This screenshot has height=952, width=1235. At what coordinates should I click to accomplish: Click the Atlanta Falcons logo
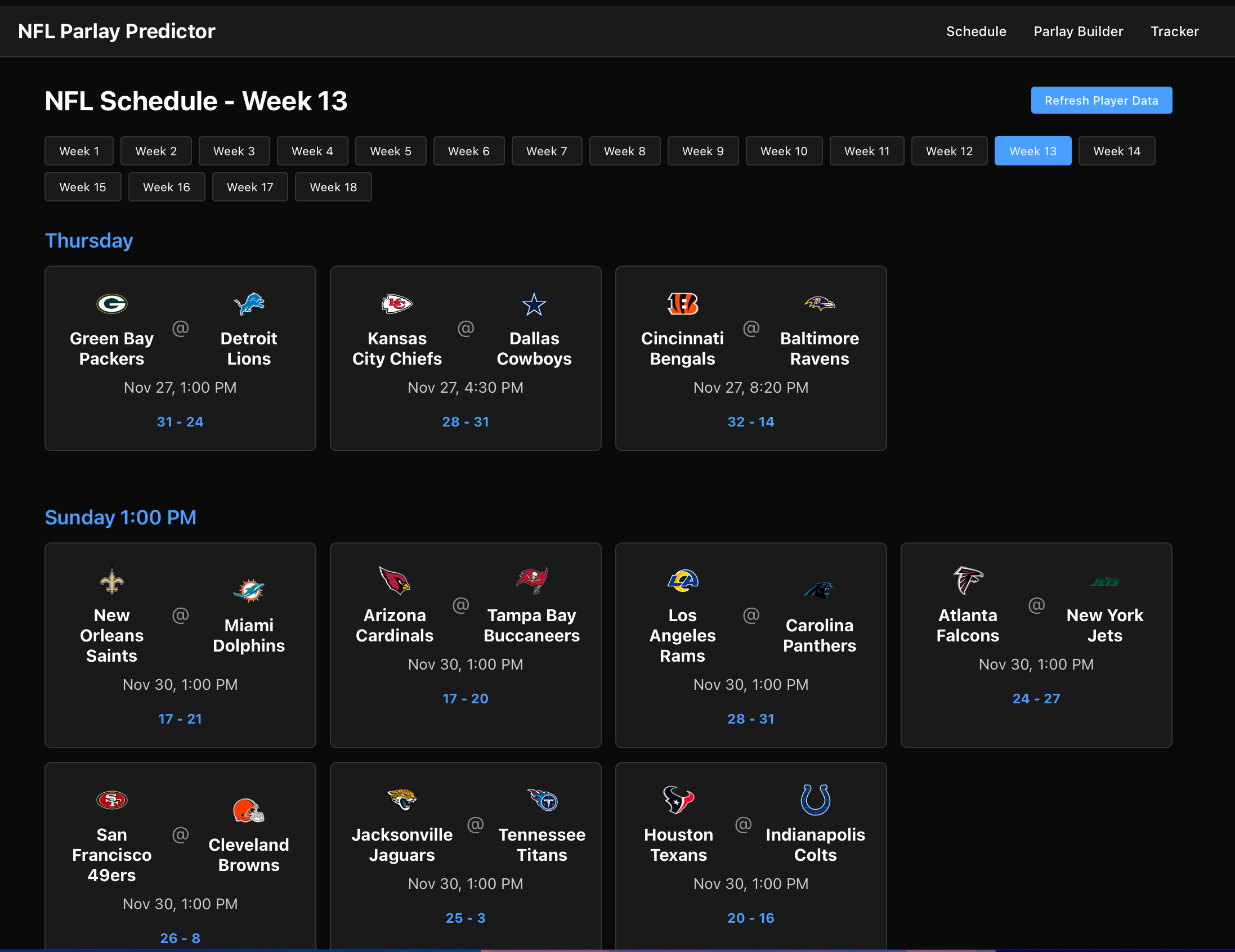[968, 581]
